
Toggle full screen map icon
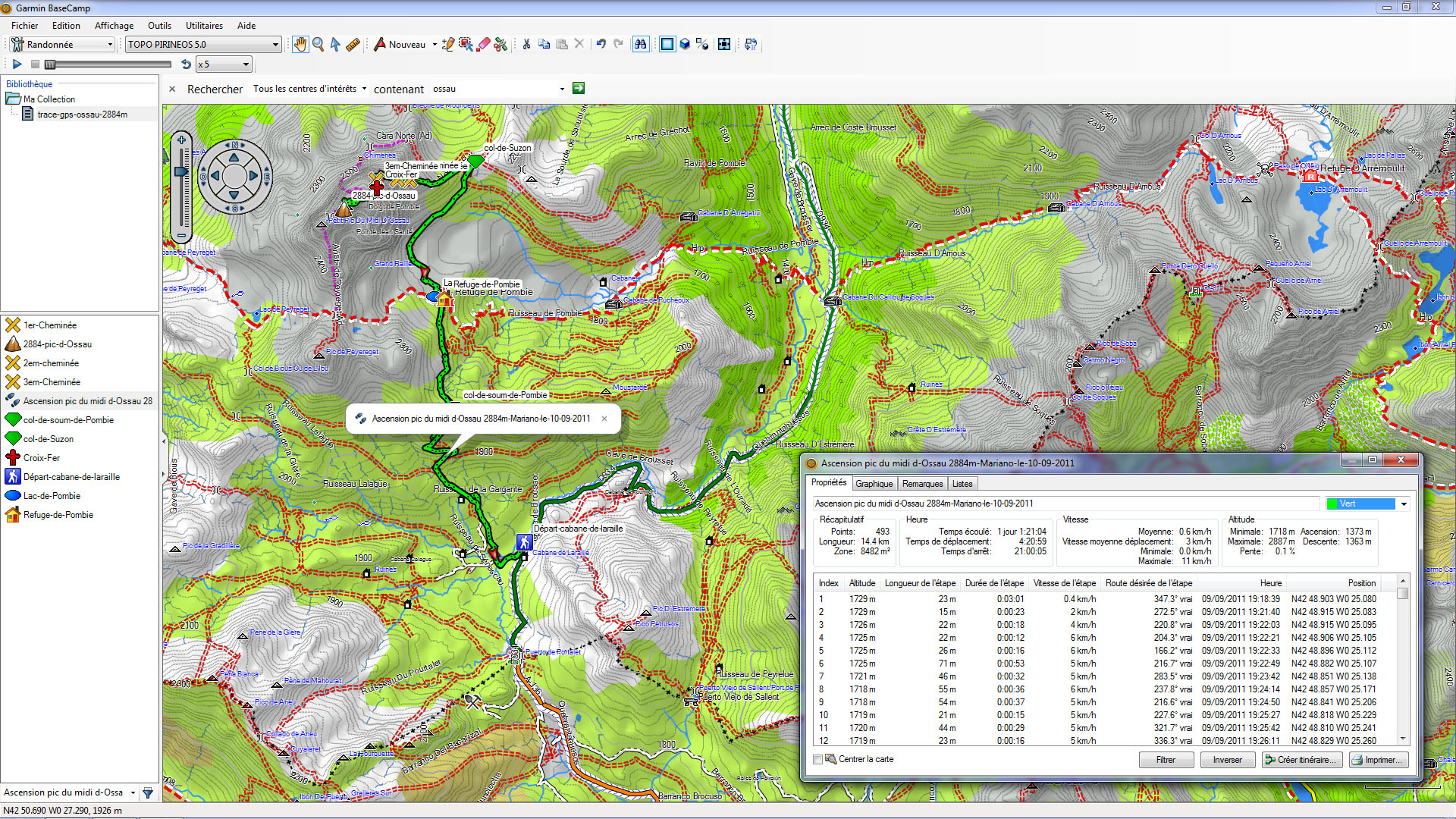724,44
